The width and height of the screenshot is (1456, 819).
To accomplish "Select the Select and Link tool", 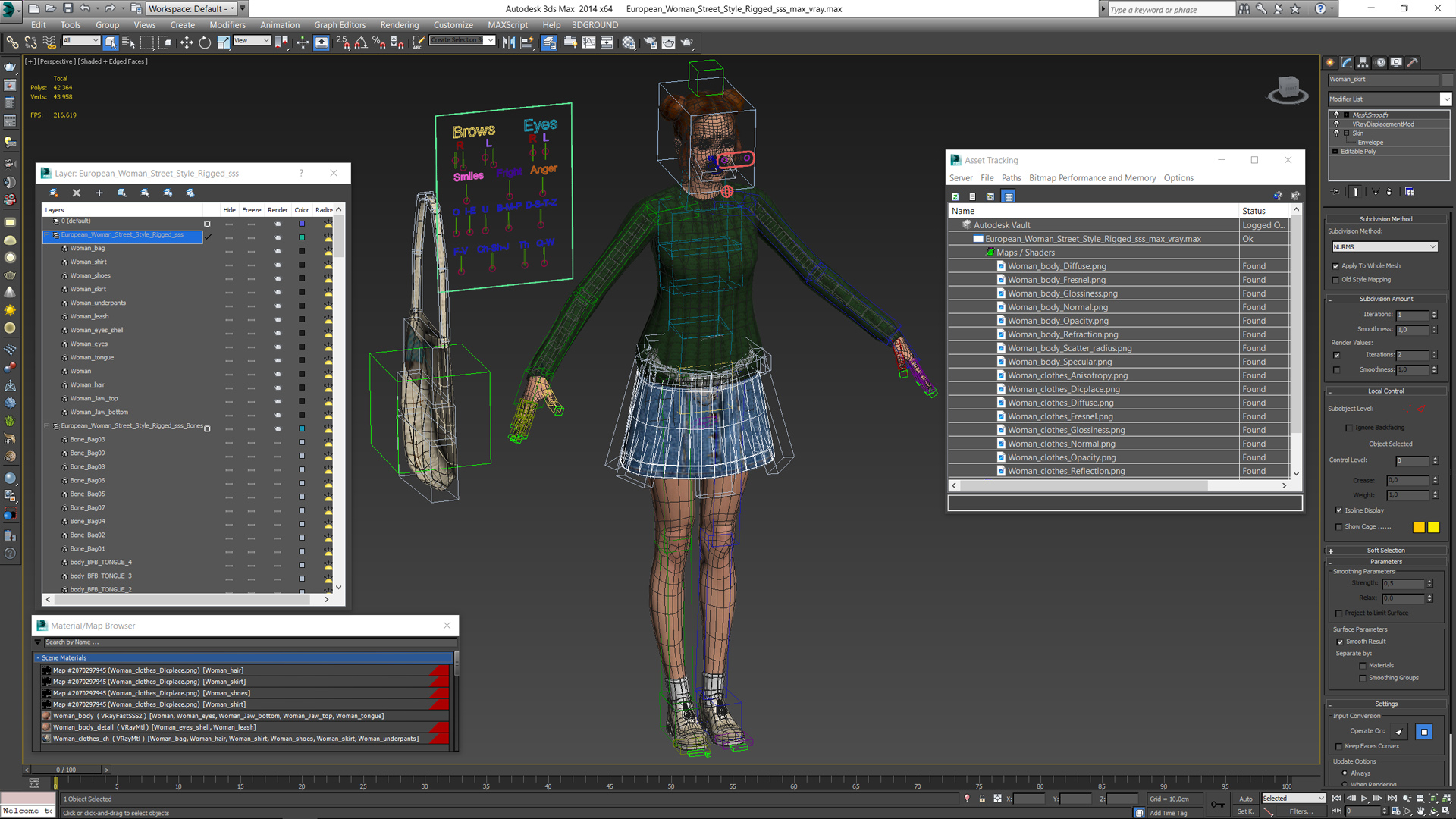I will (x=12, y=42).
